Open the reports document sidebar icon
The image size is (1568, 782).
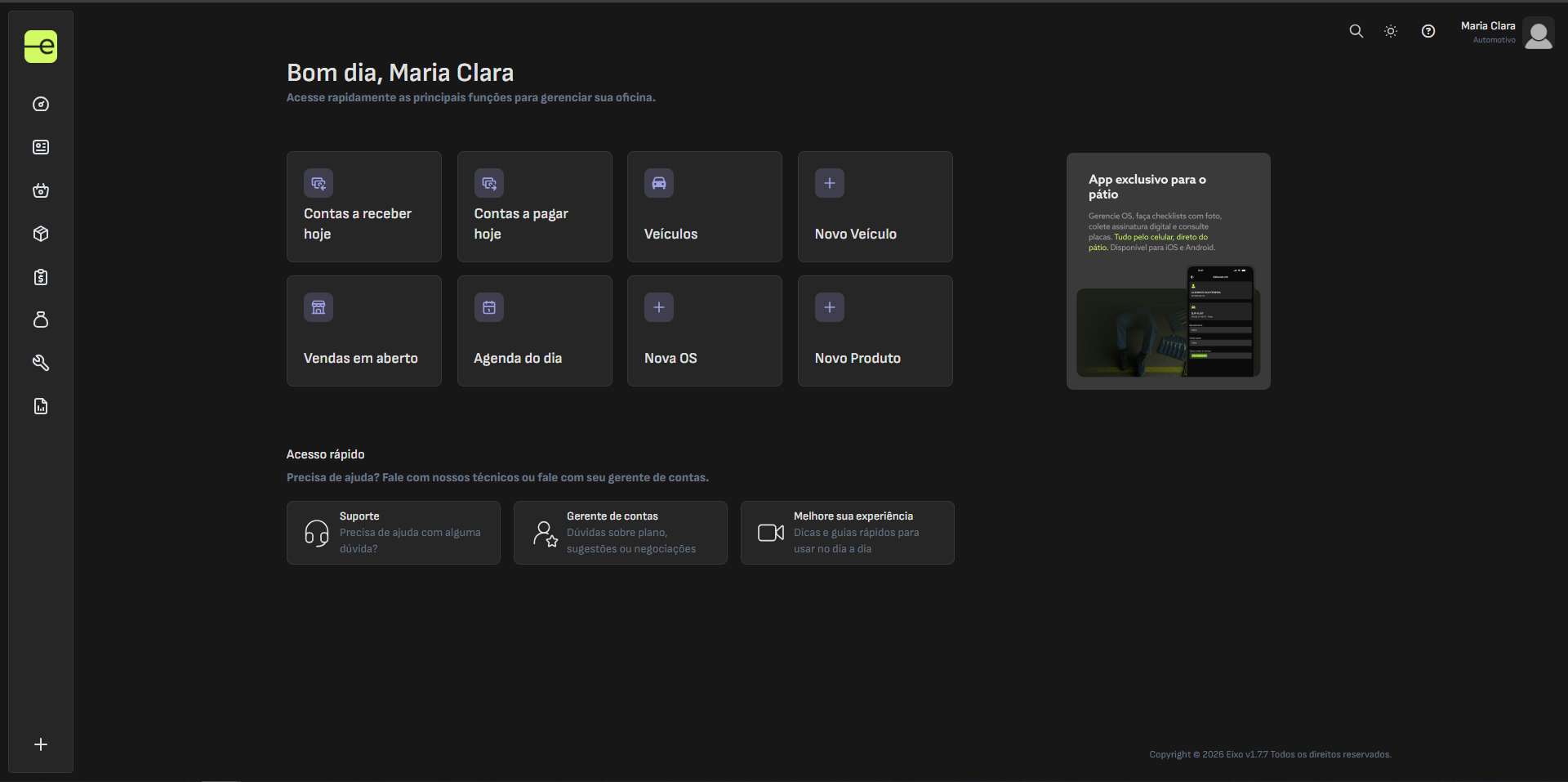[x=41, y=406]
